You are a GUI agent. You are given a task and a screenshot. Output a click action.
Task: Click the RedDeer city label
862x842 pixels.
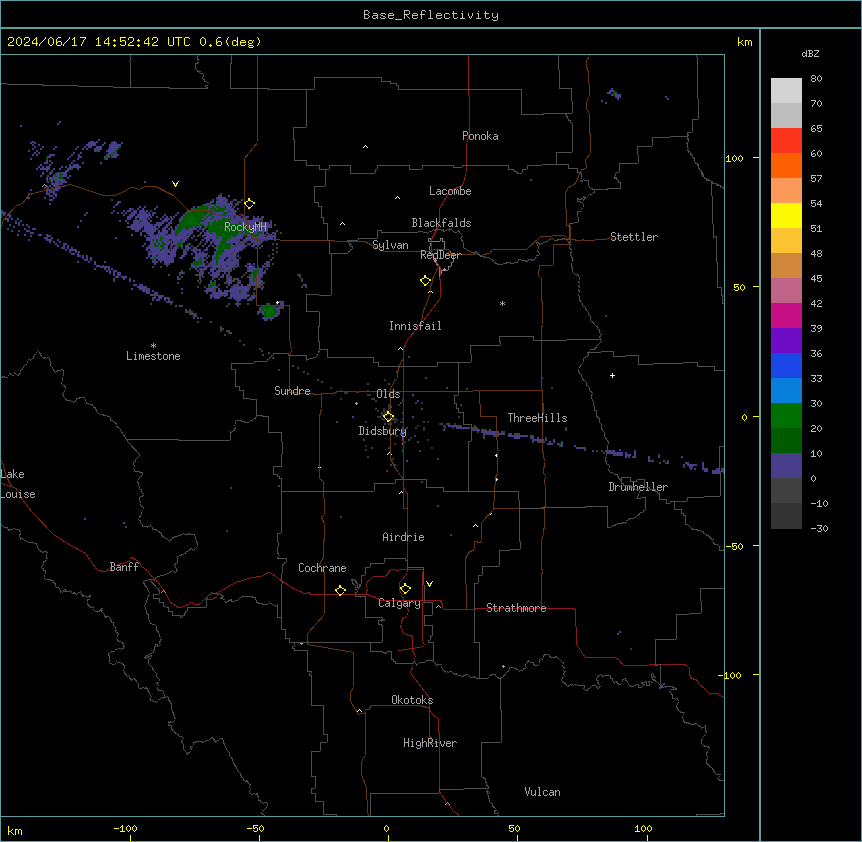[x=440, y=255]
